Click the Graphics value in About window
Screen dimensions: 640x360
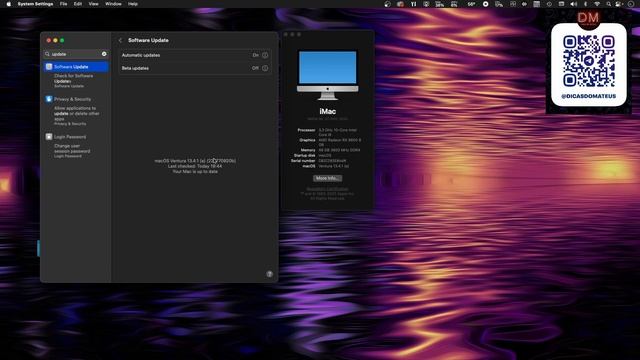click(x=340, y=142)
